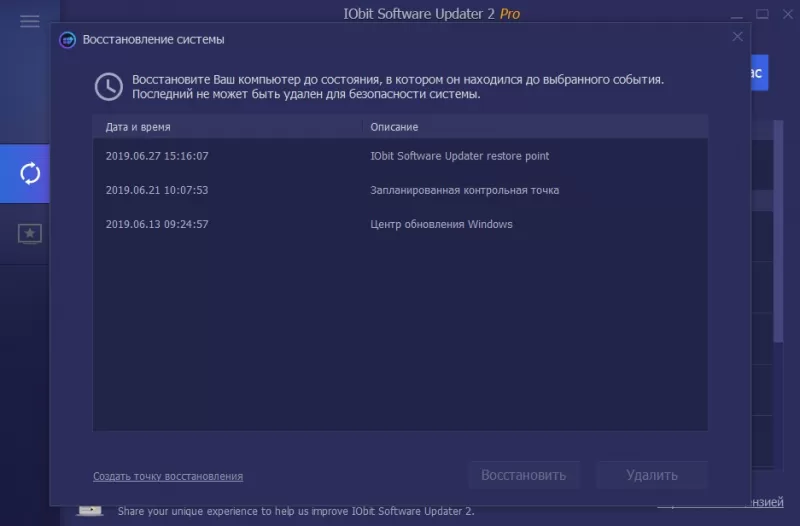Click 'Запланированная контрольная точка' description

[x=464, y=190]
